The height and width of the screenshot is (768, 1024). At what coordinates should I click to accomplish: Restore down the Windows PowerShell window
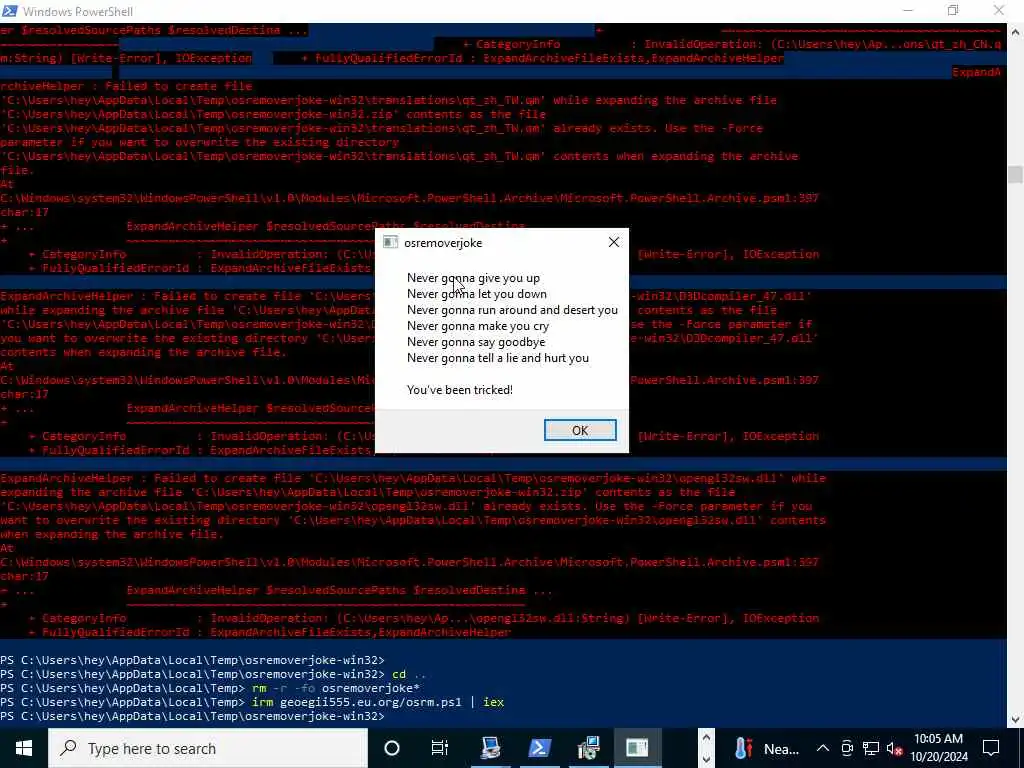(x=953, y=11)
